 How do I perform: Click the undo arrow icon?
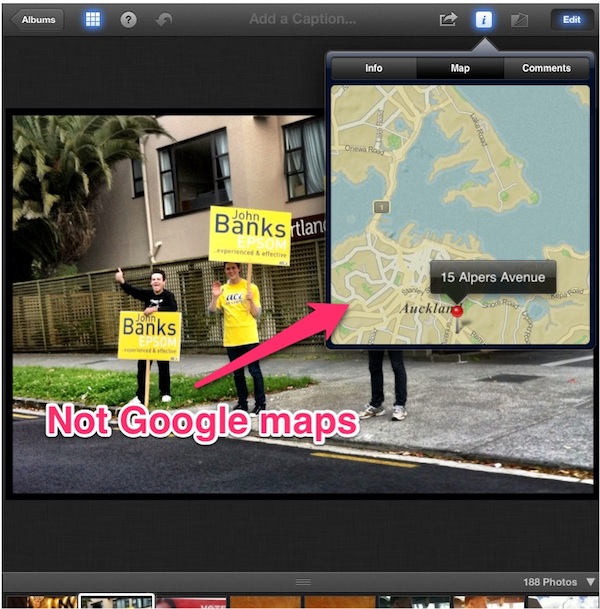[164, 19]
